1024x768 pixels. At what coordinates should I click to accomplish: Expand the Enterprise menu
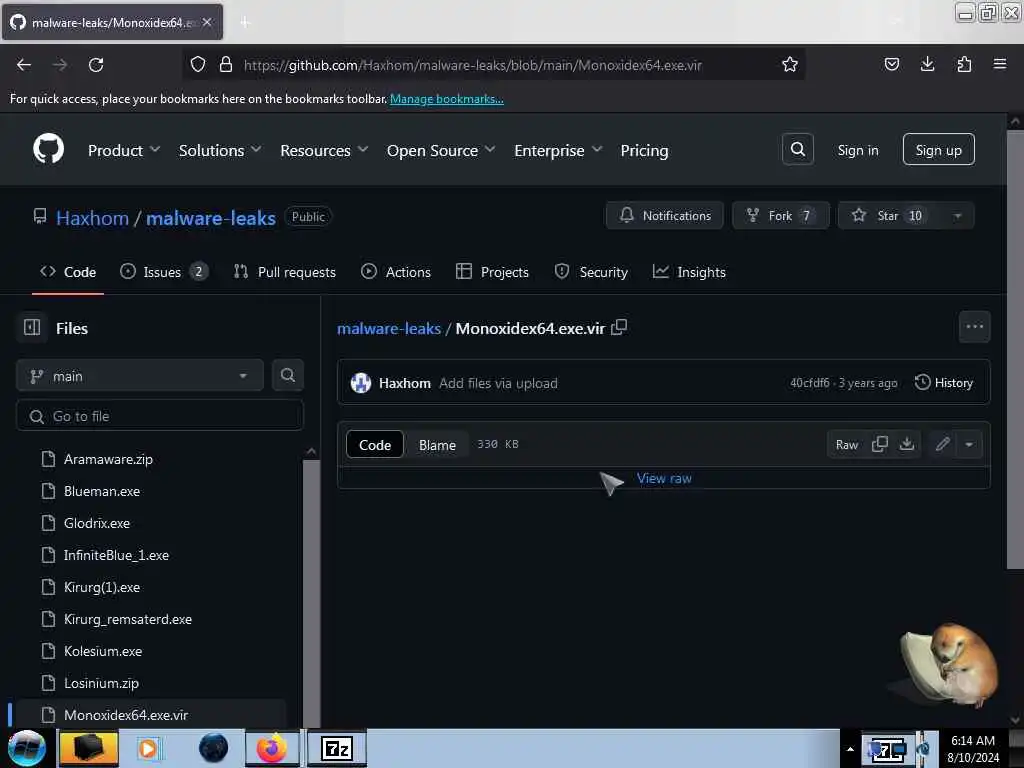558,150
